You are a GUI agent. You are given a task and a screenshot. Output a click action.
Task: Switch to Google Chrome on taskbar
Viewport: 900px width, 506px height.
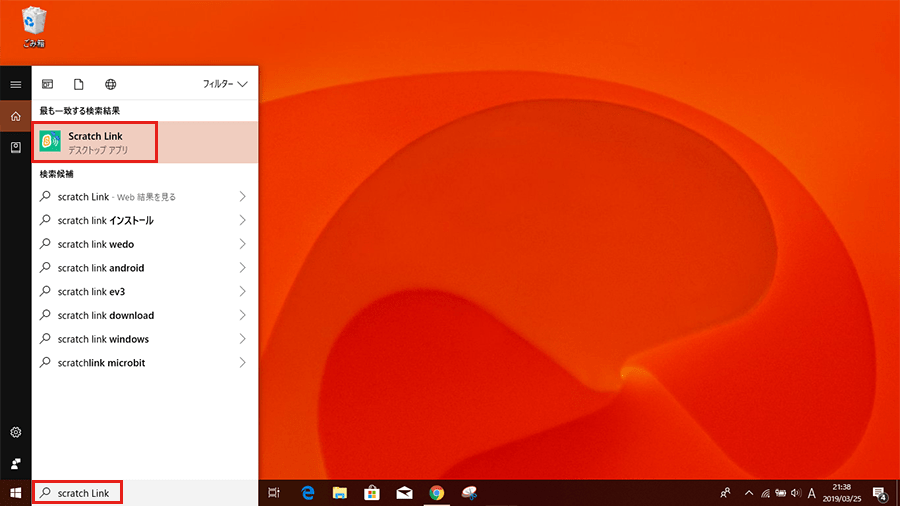pos(437,493)
